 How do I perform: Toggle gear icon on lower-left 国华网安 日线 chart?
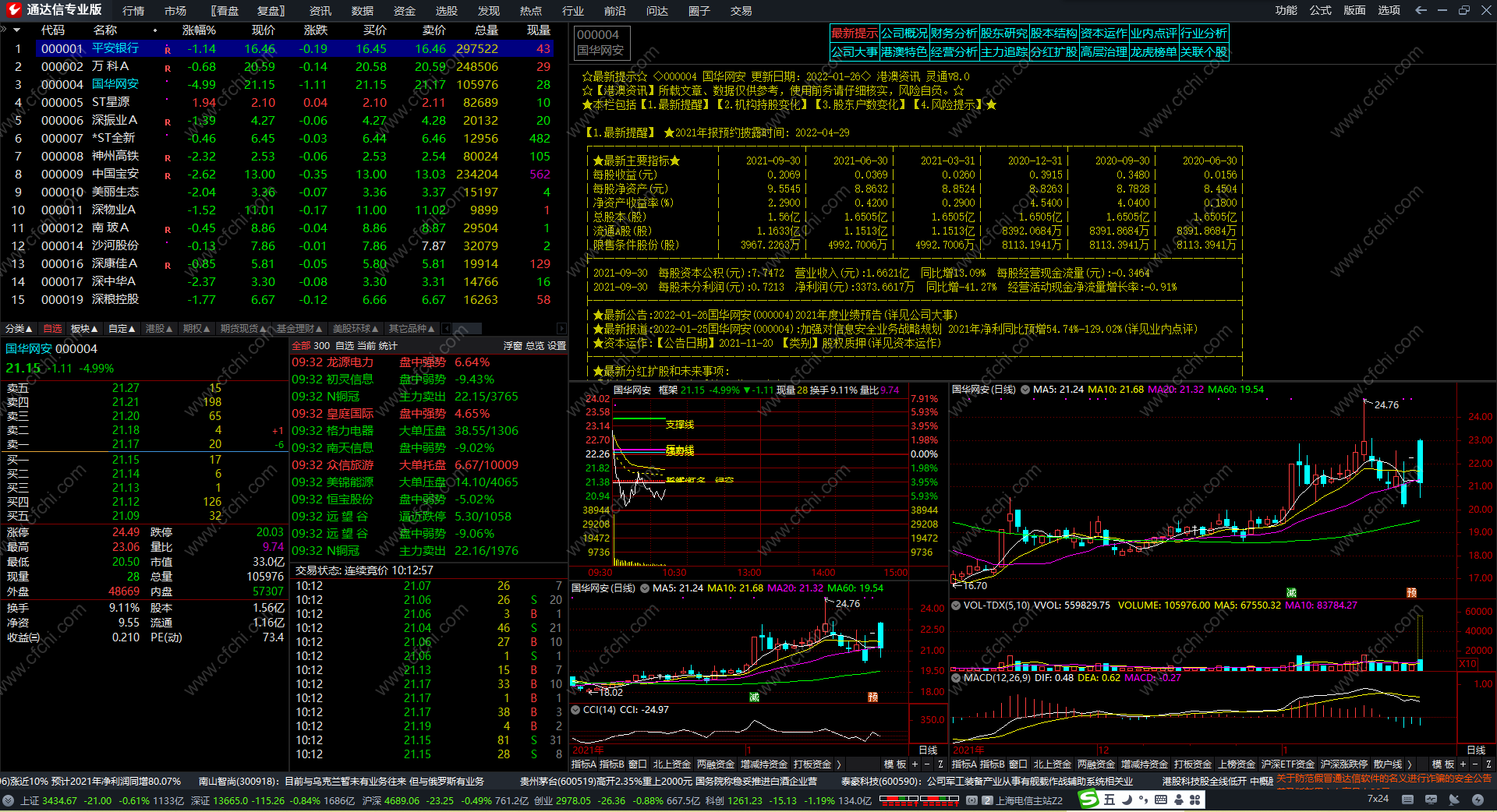[x=645, y=588]
